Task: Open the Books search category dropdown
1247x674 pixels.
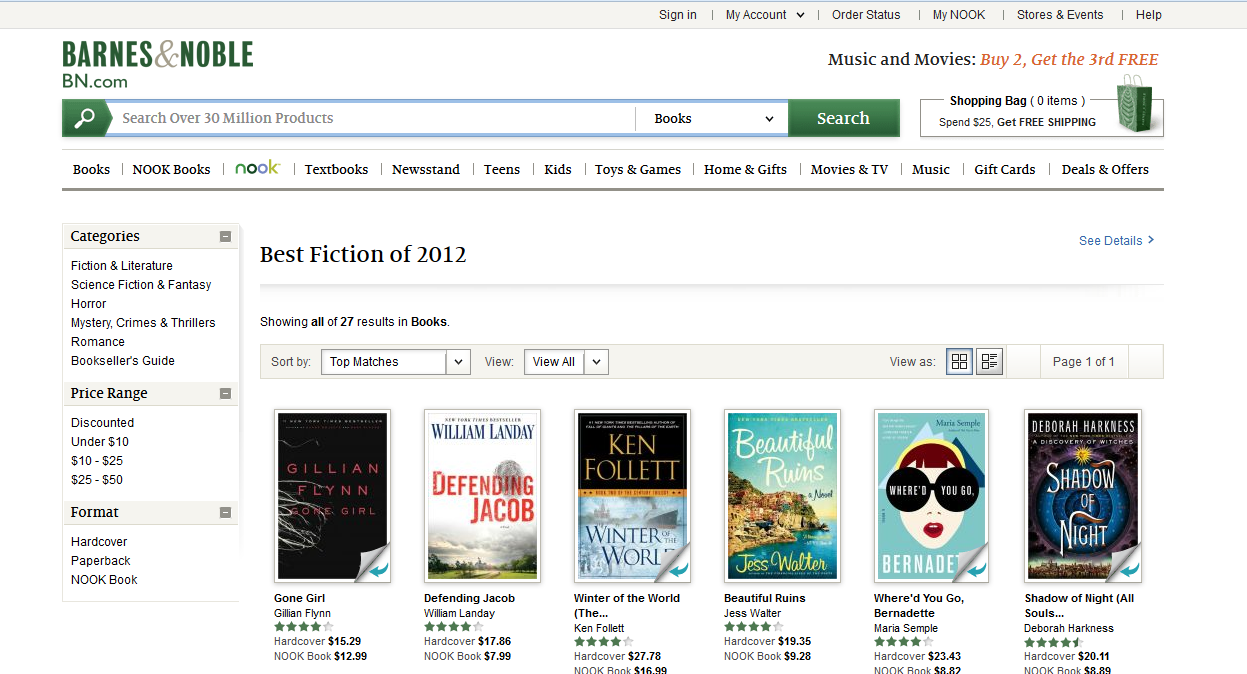Action: pos(712,118)
